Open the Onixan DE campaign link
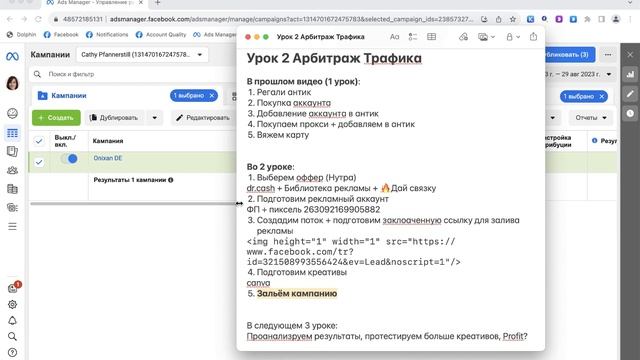This screenshot has height=360, width=640. [x=108, y=158]
